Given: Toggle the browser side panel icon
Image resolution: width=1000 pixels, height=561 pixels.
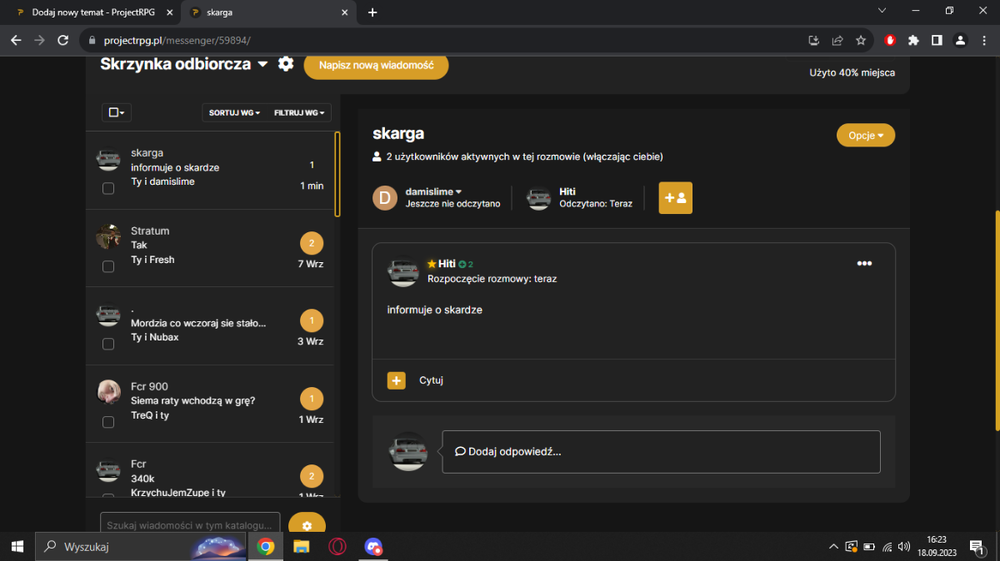Looking at the screenshot, I should 937,40.
